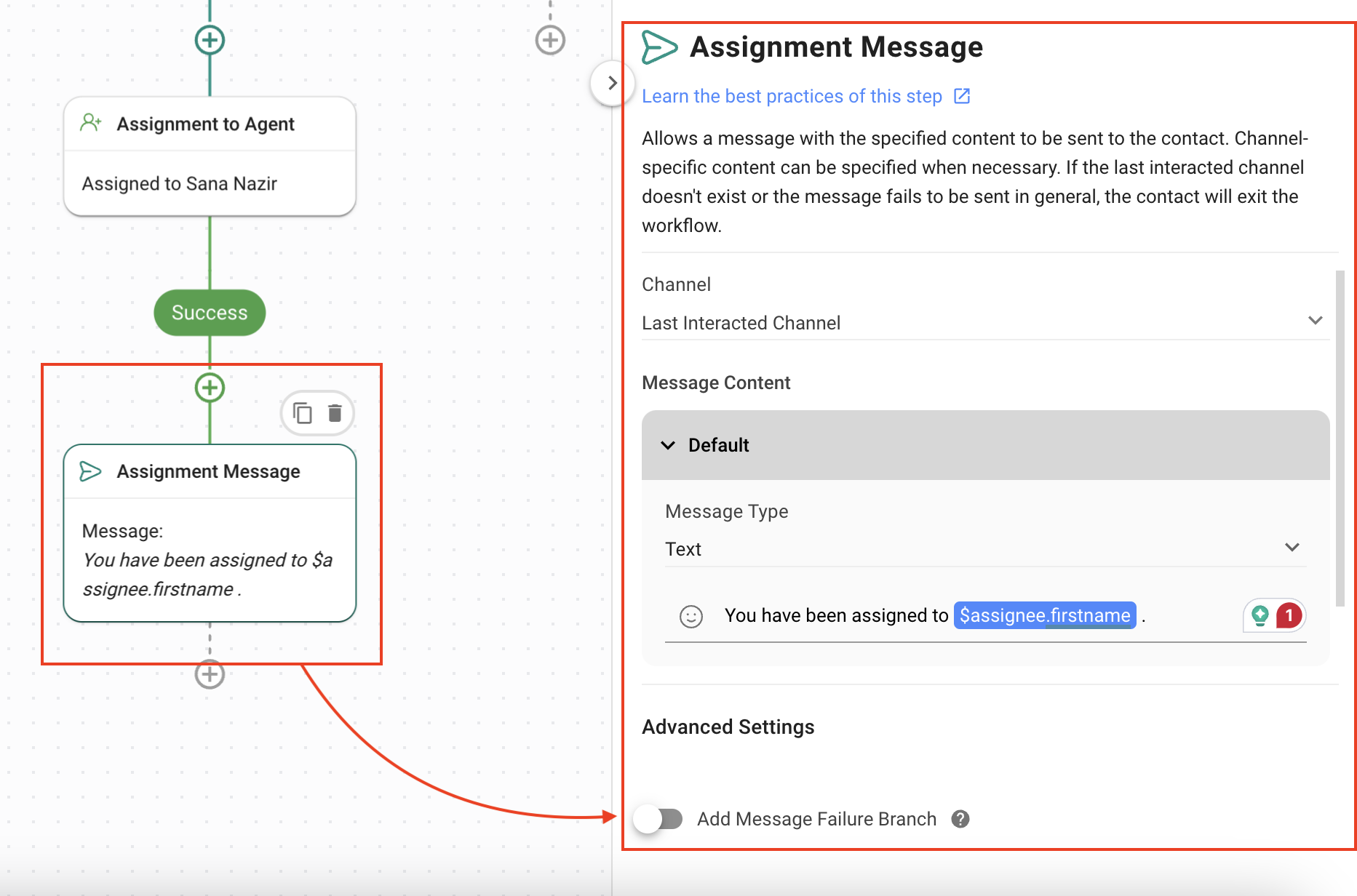Select the Assignment Message node
Viewport: 1357px width, 896px height.
coord(210,532)
